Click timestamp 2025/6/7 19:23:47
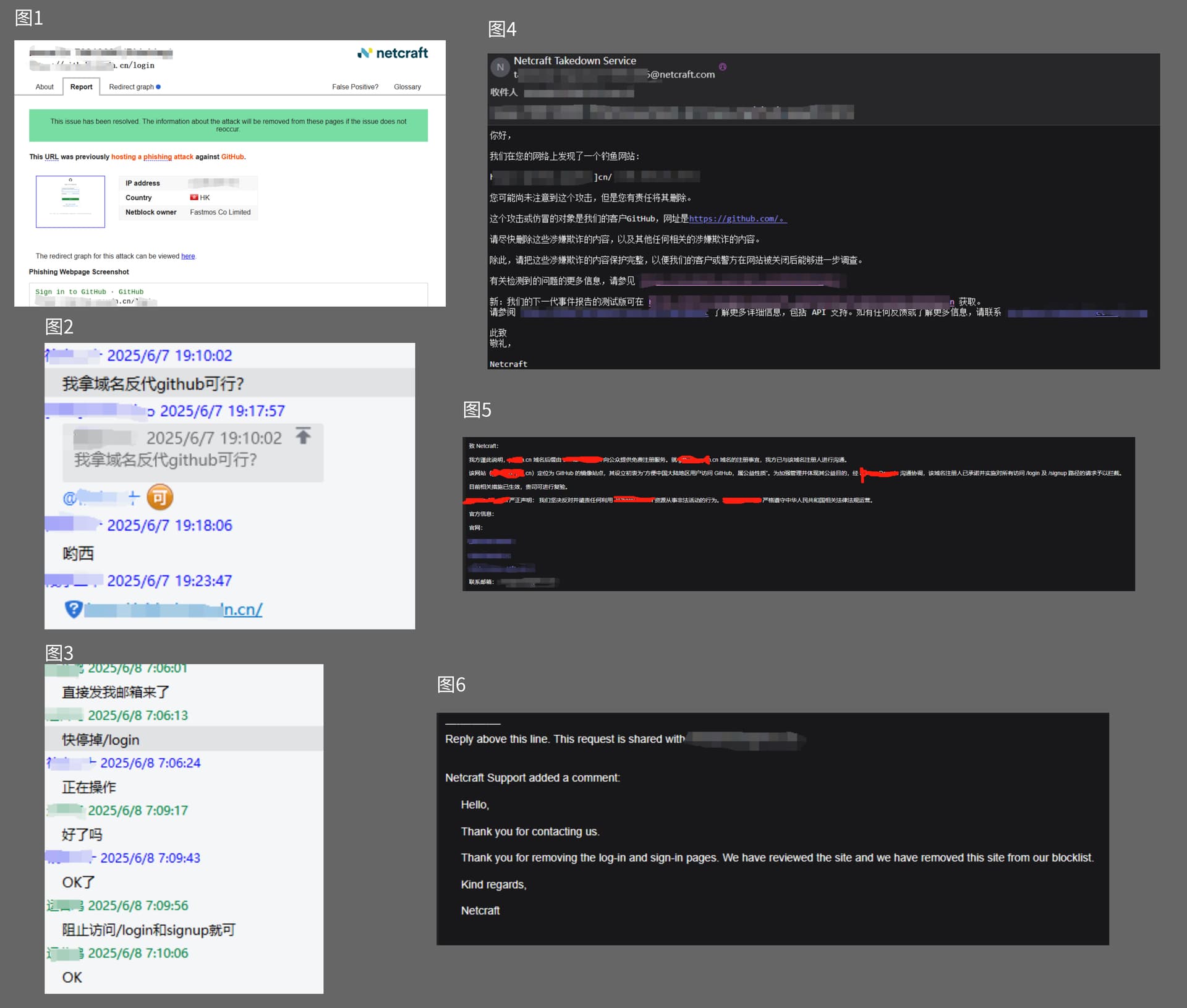Viewport: 1187px width, 1008px height. (x=169, y=581)
